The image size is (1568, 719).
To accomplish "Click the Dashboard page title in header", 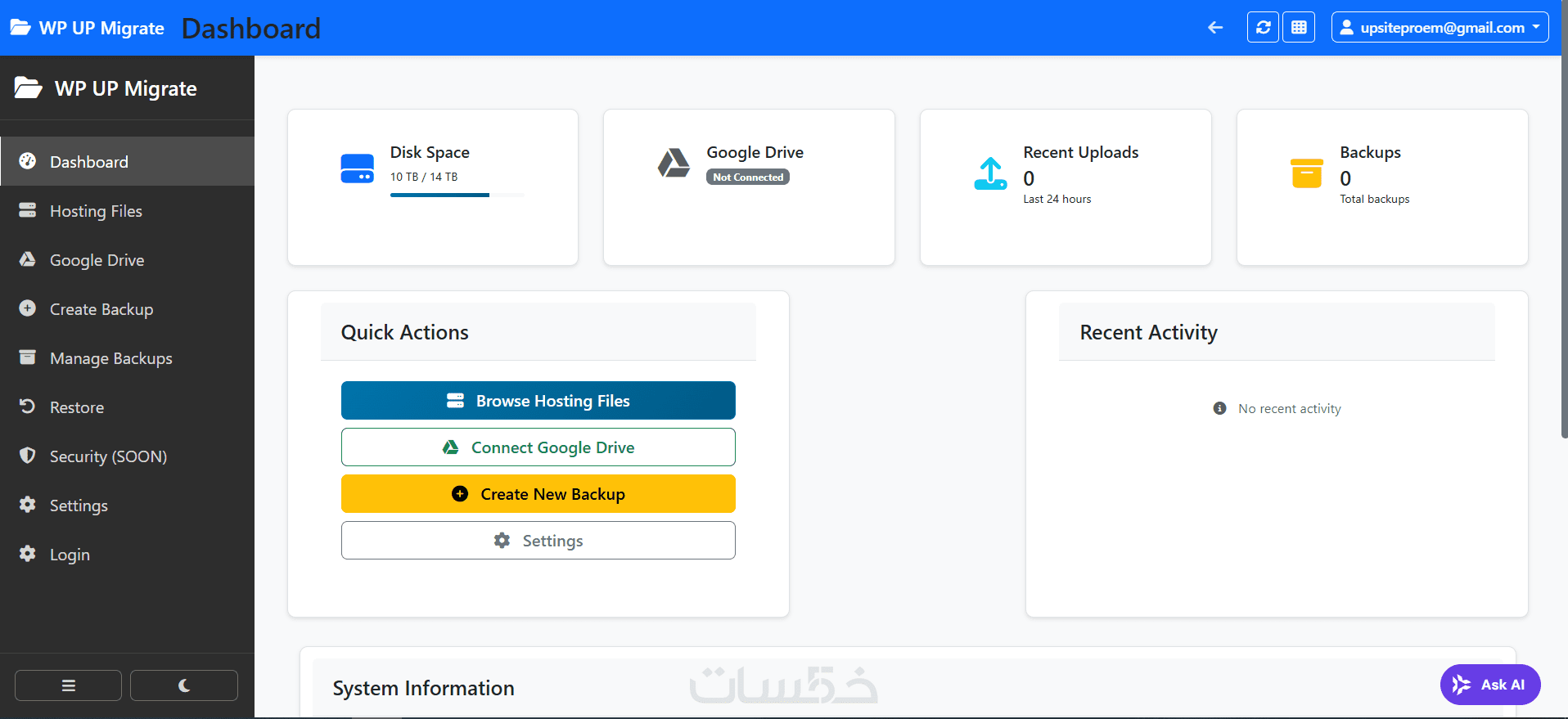I will point(251,29).
